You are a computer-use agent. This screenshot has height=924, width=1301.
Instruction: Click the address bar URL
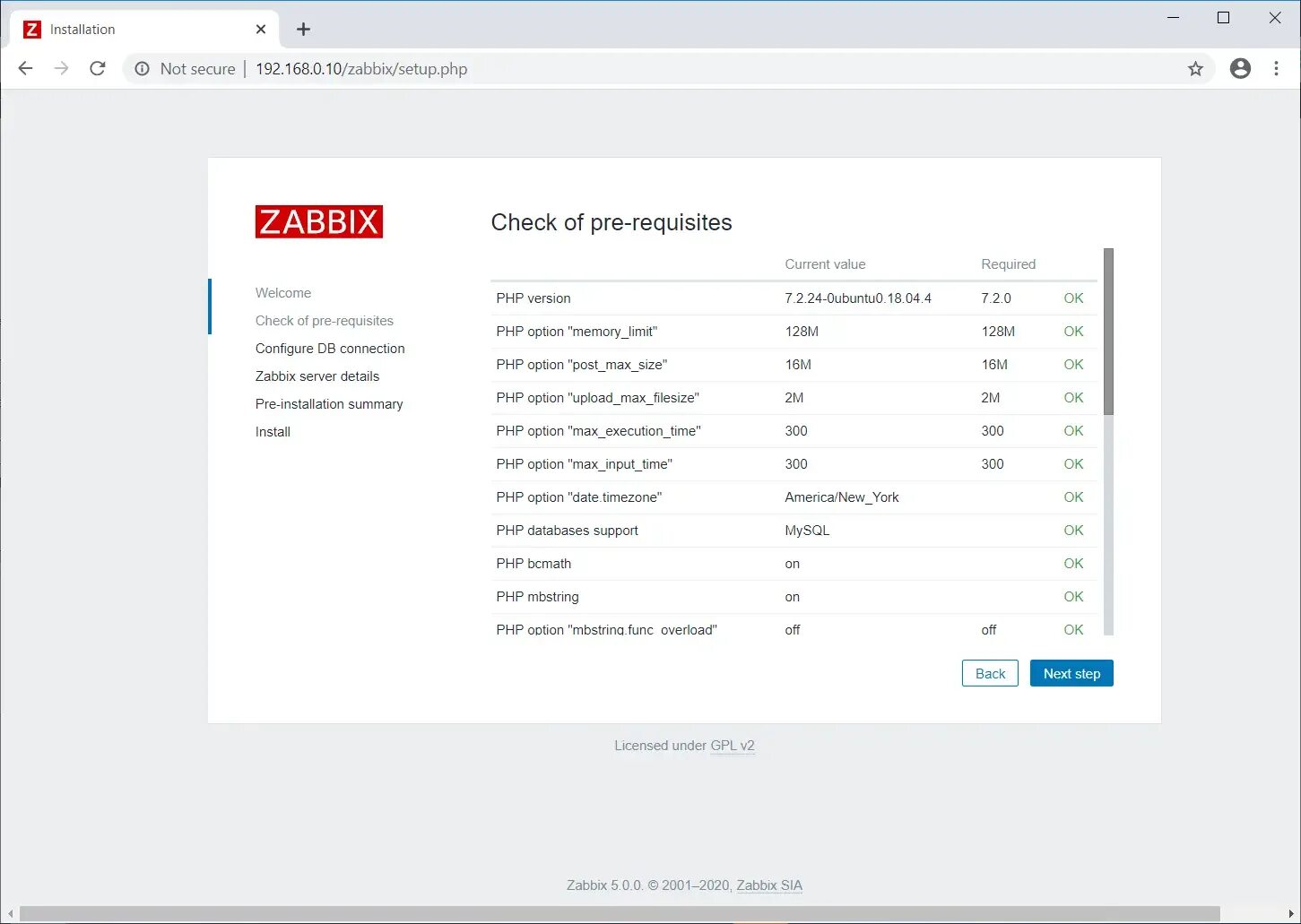(x=361, y=69)
